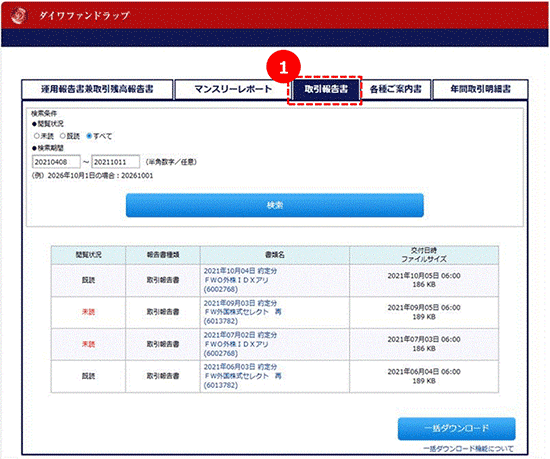Choose the すべて radio option
The width and height of the screenshot is (550, 459).
89,136
